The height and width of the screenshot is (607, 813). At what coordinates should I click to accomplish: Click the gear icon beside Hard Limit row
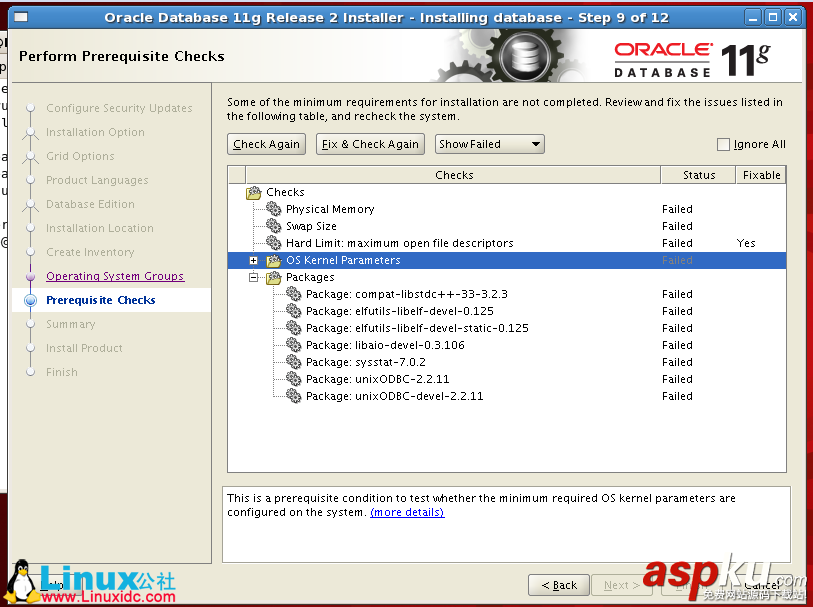(274, 243)
